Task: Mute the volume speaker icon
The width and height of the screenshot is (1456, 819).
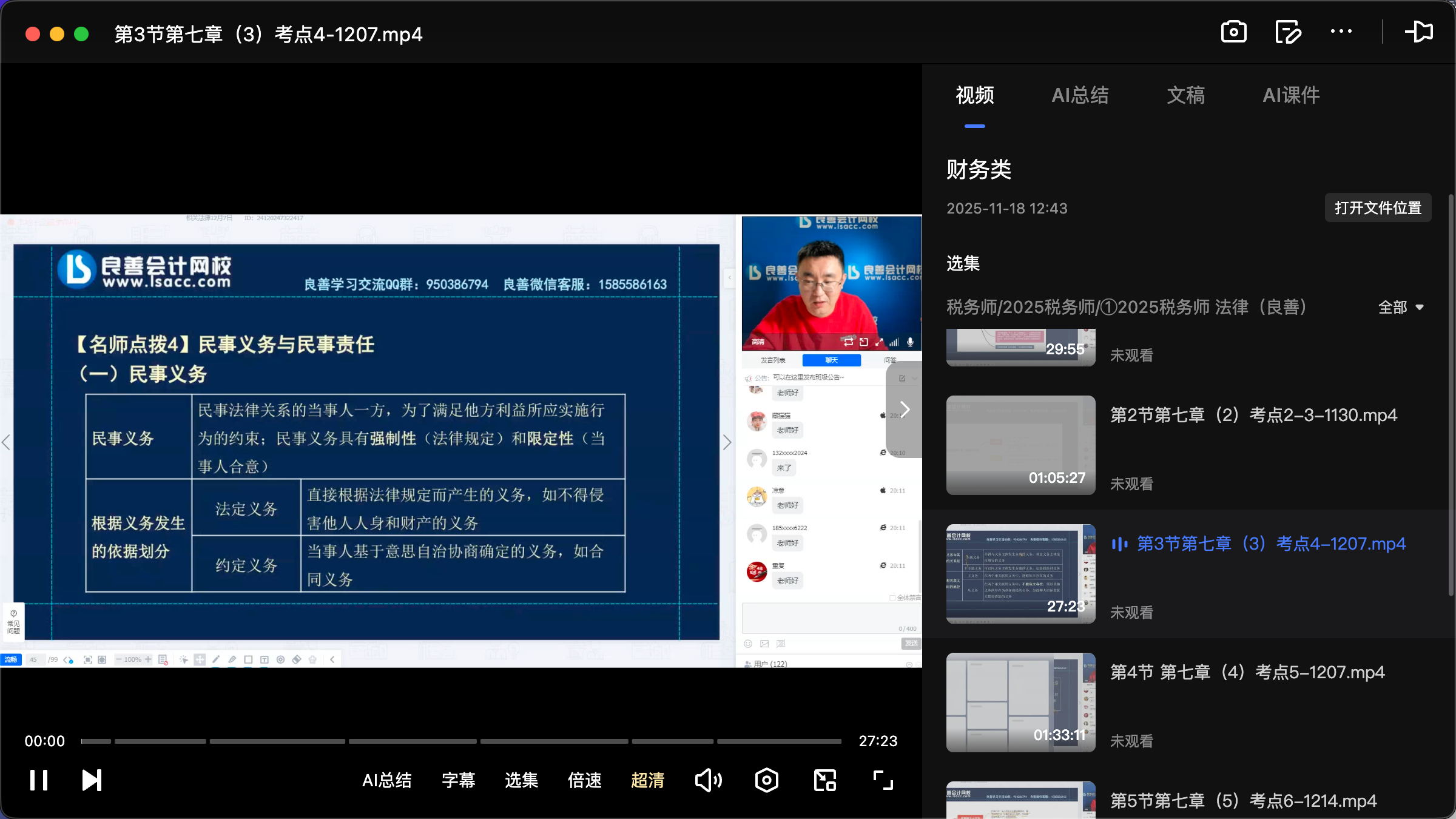Action: (708, 780)
